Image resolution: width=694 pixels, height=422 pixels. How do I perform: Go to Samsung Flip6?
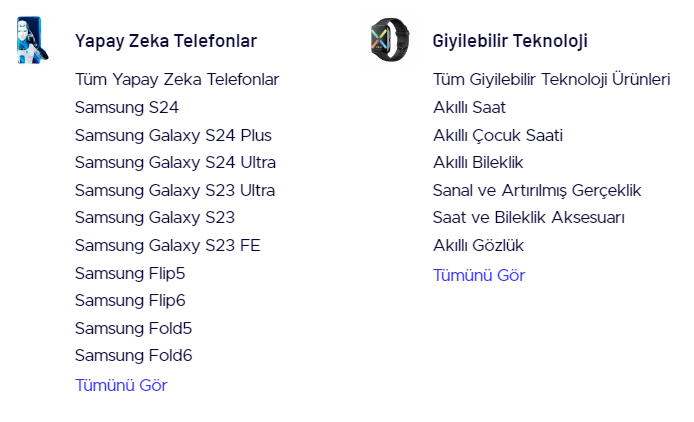(130, 300)
